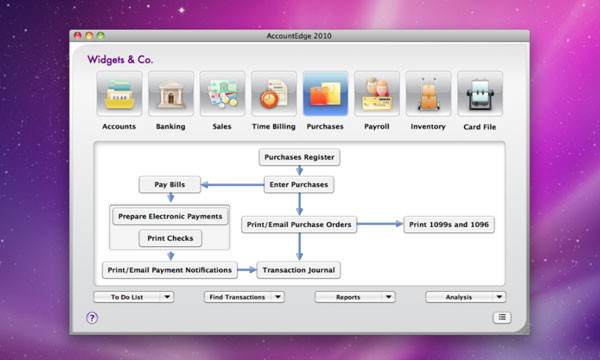Viewport: 600px width, 360px height.
Task: Click the Analysis button
Action: pyautogui.click(x=459, y=297)
